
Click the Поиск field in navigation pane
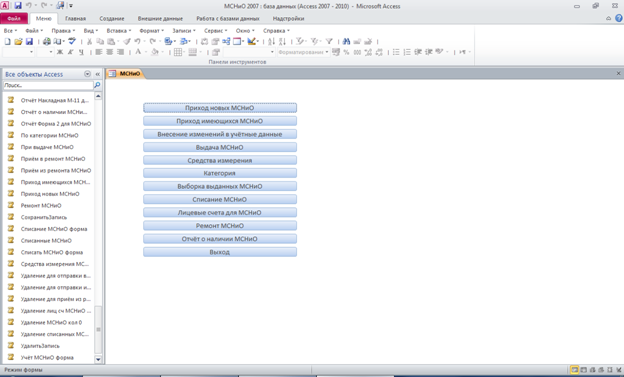pyautogui.click(x=48, y=85)
